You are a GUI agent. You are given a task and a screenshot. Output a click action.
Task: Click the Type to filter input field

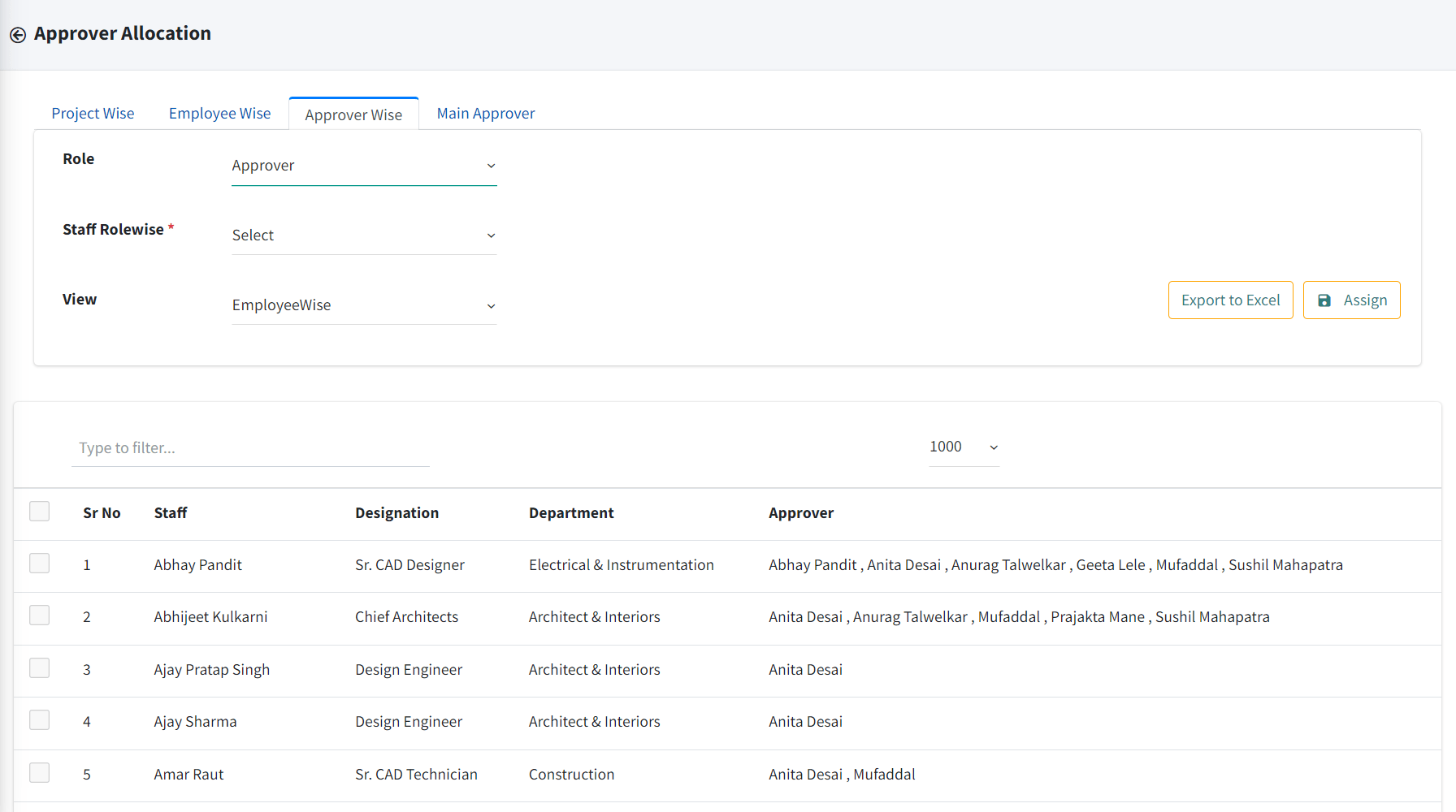pos(250,447)
